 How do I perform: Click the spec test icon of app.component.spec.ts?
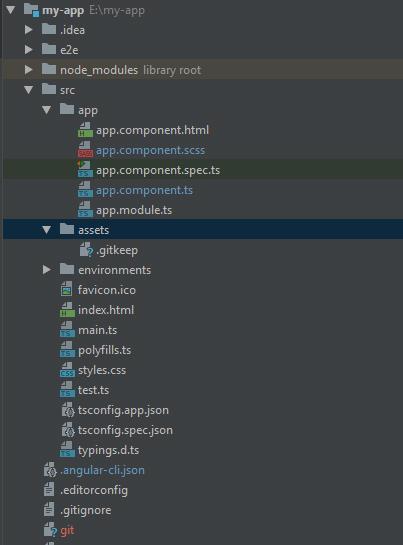click(x=85, y=170)
